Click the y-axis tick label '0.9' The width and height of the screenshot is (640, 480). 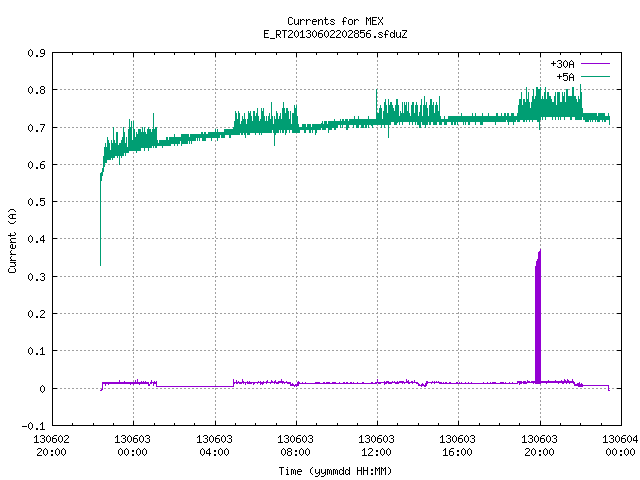pos(36,53)
